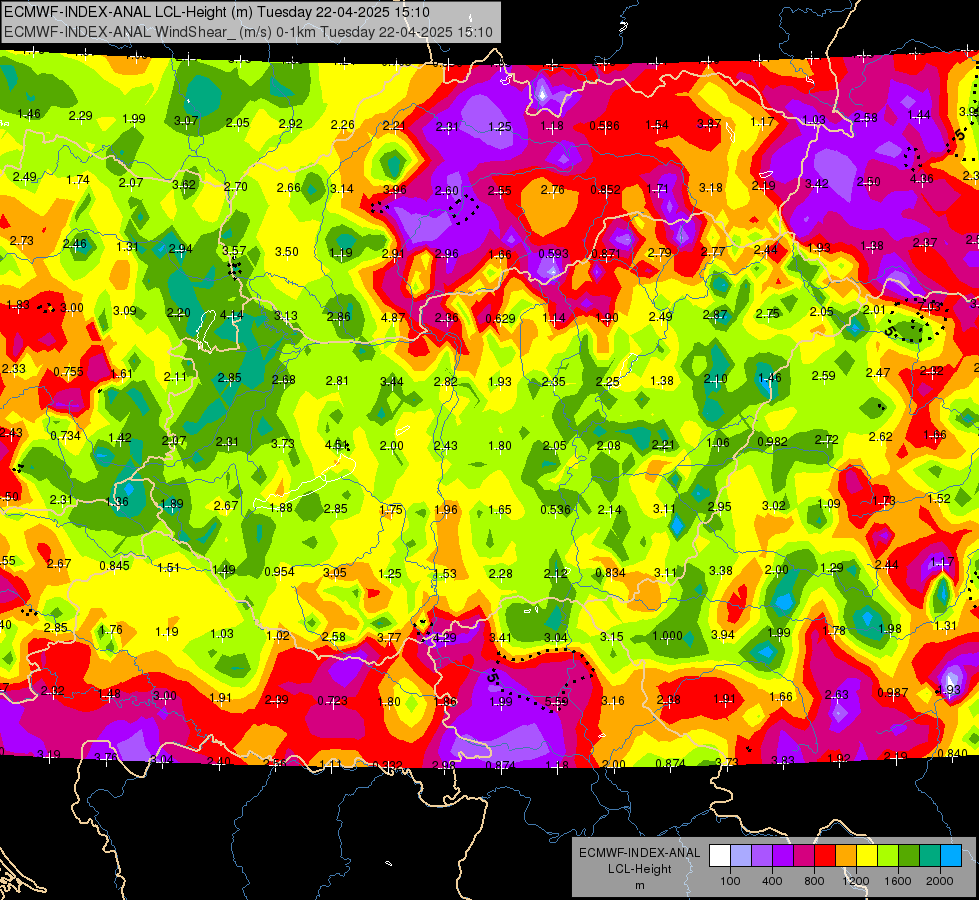Click the wind shear value '0.536'
The image size is (979, 900).
555,510
